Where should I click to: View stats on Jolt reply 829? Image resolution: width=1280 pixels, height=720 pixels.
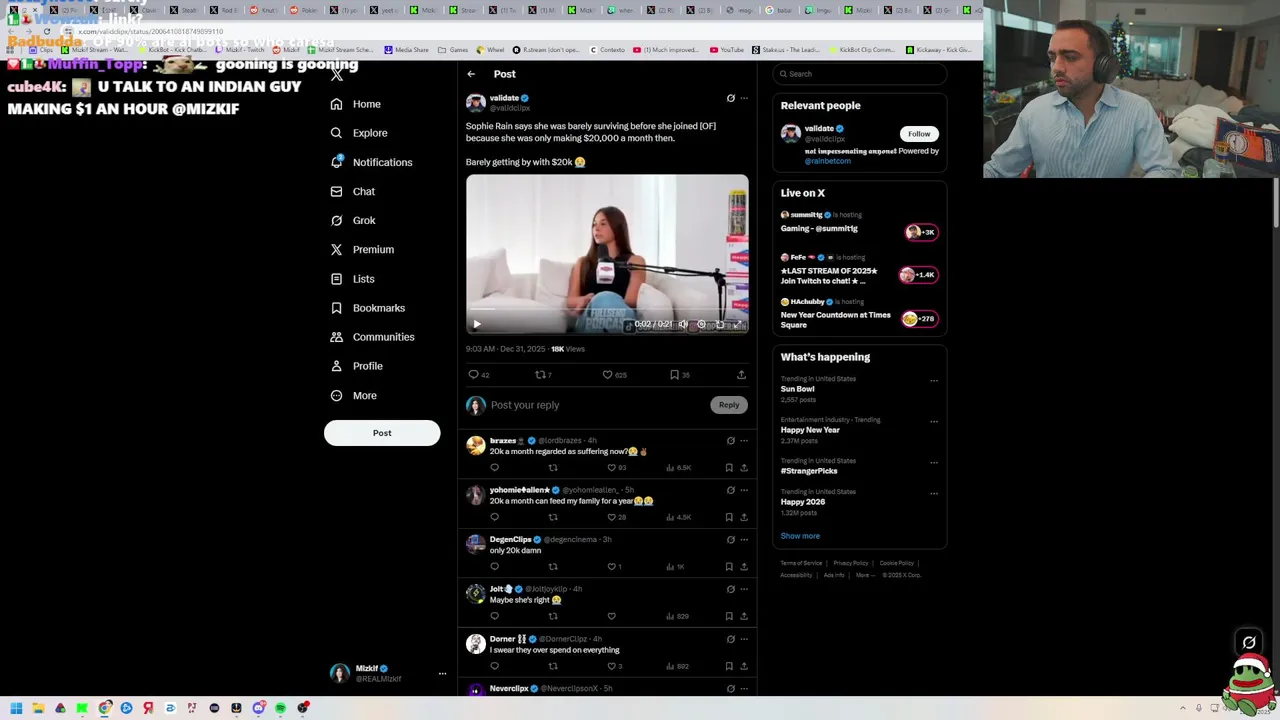677,616
